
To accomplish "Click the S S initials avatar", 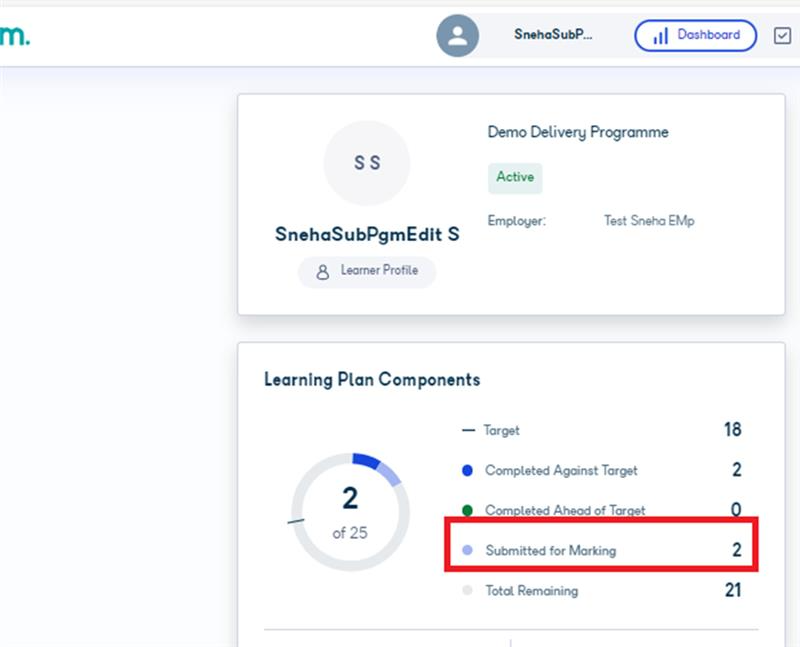I will (x=367, y=163).
